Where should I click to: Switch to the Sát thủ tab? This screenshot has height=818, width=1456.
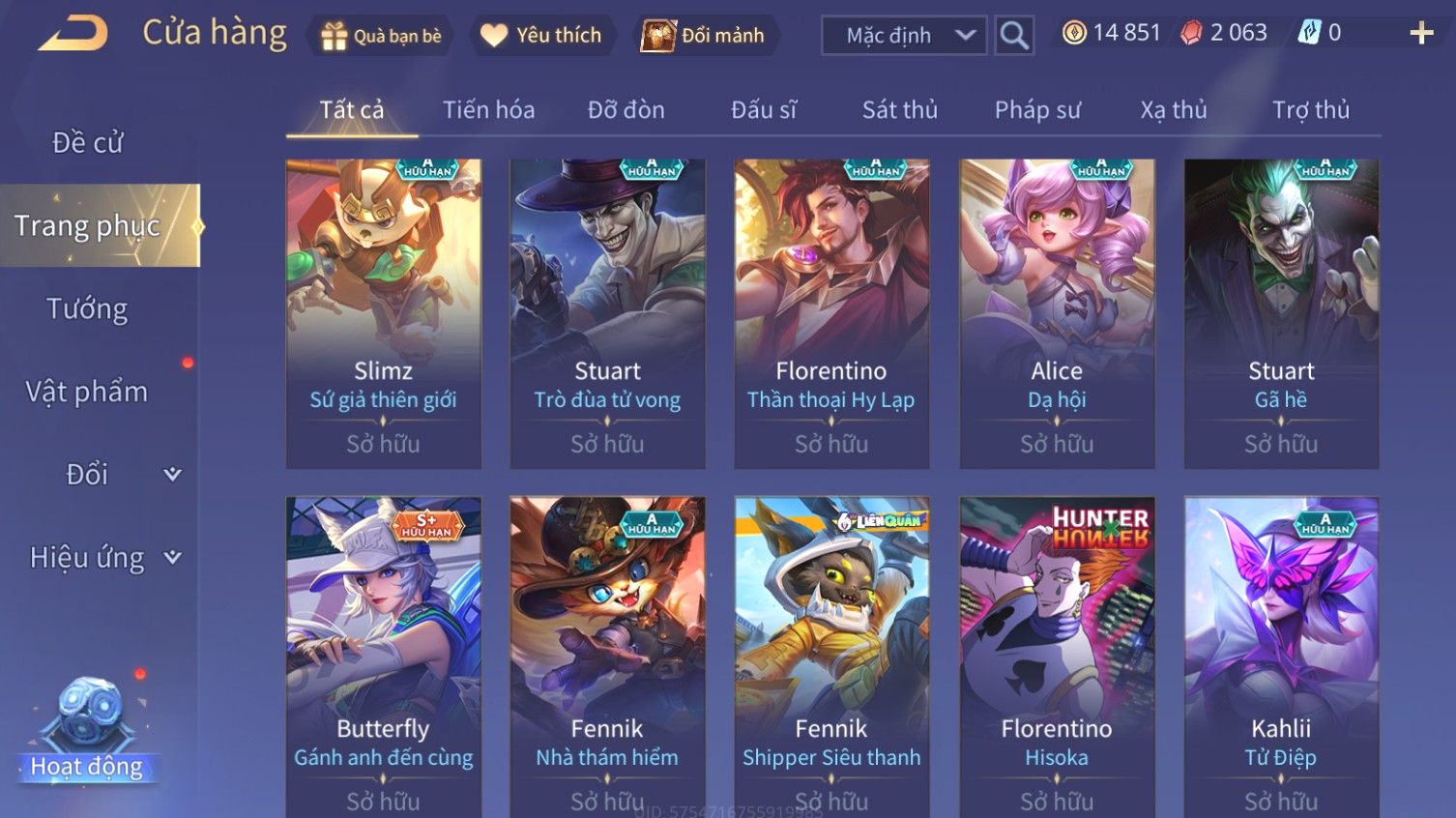pos(900,110)
